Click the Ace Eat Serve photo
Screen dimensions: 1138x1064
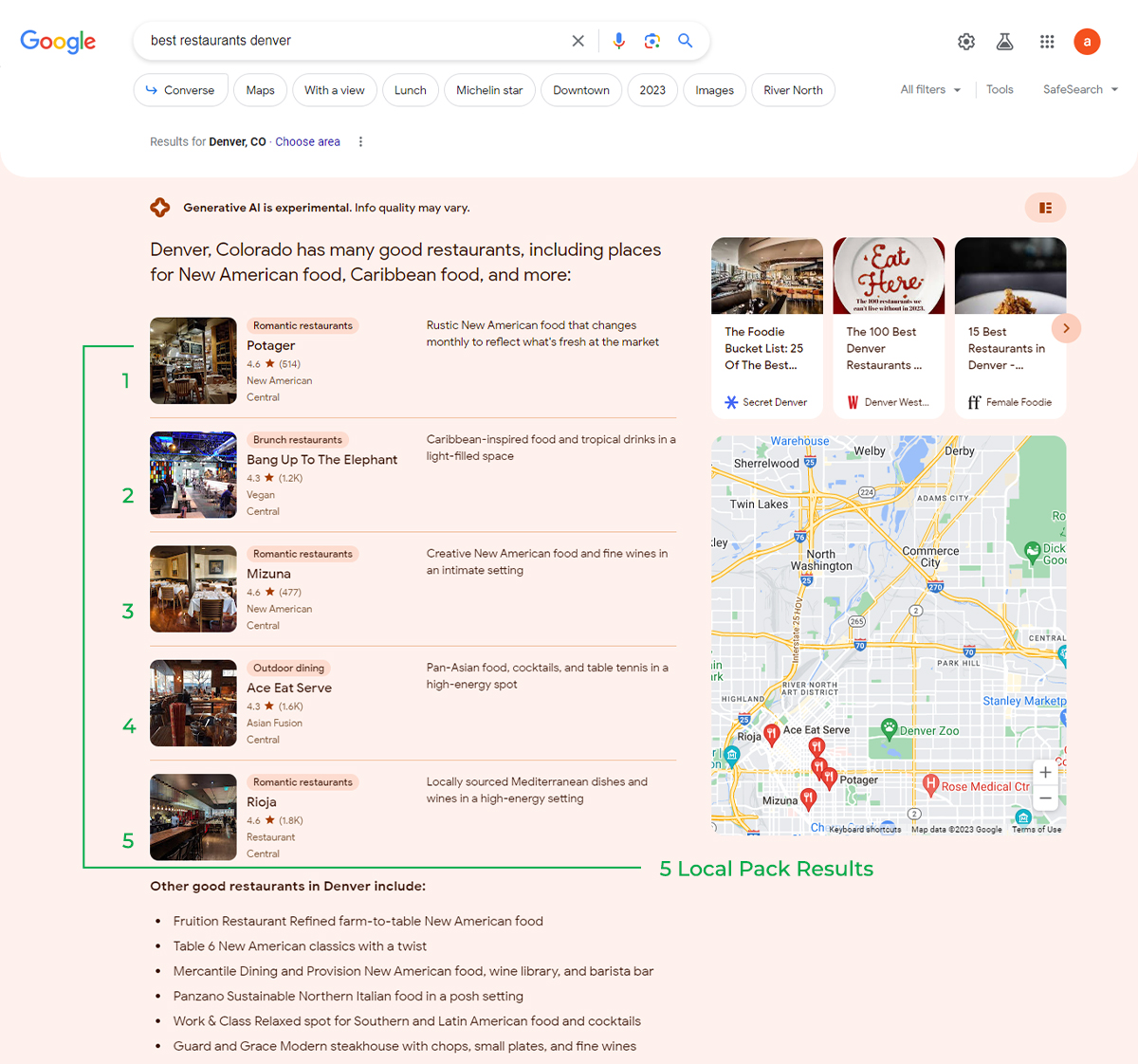pos(193,703)
